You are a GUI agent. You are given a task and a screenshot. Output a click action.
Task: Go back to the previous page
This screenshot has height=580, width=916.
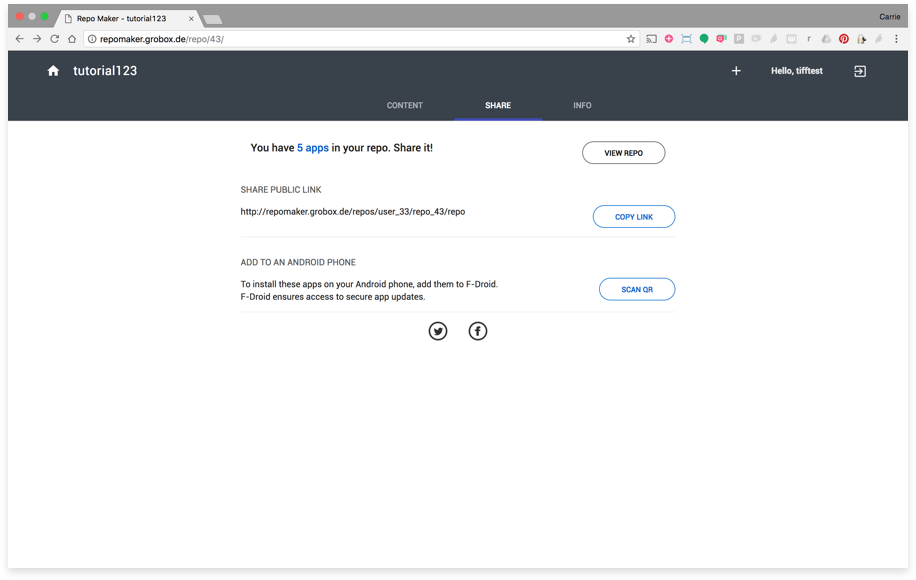click(x=18, y=39)
